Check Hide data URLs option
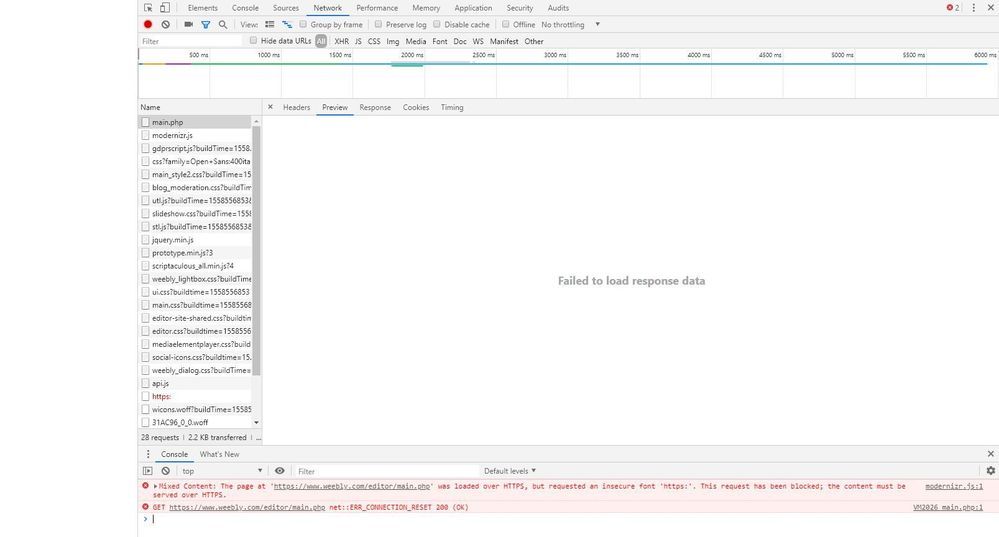 coord(254,41)
